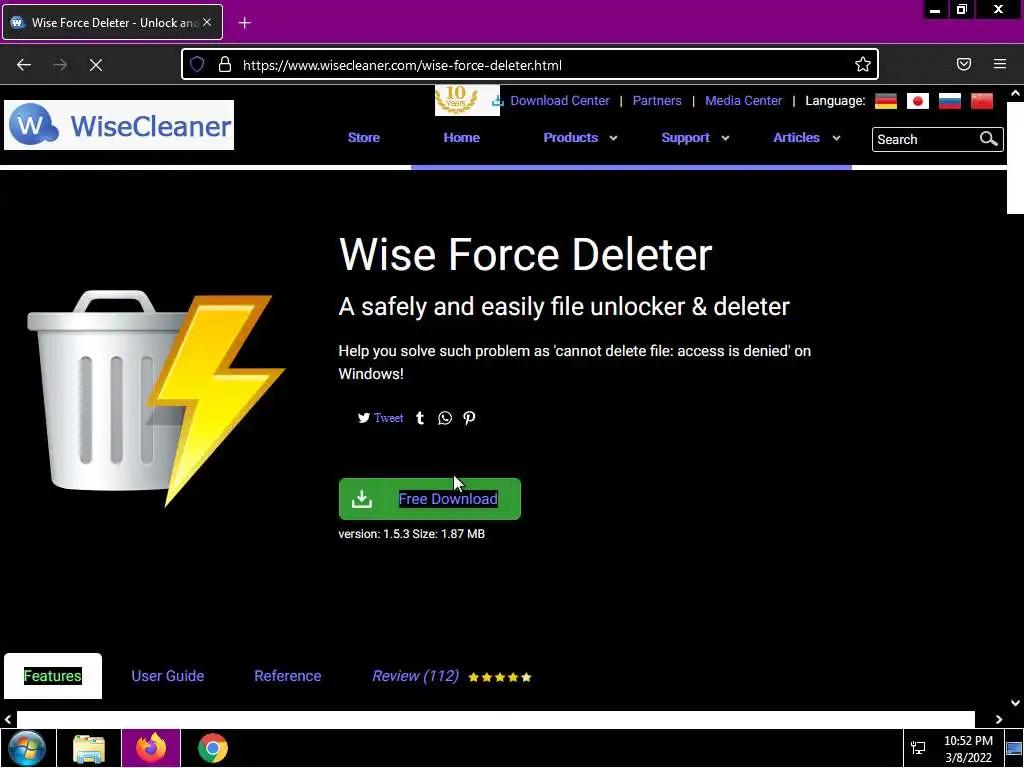The width and height of the screenshot is (1024, 768).
Task: Open Google Chrome from the taskbar
Action: point(213,748)
